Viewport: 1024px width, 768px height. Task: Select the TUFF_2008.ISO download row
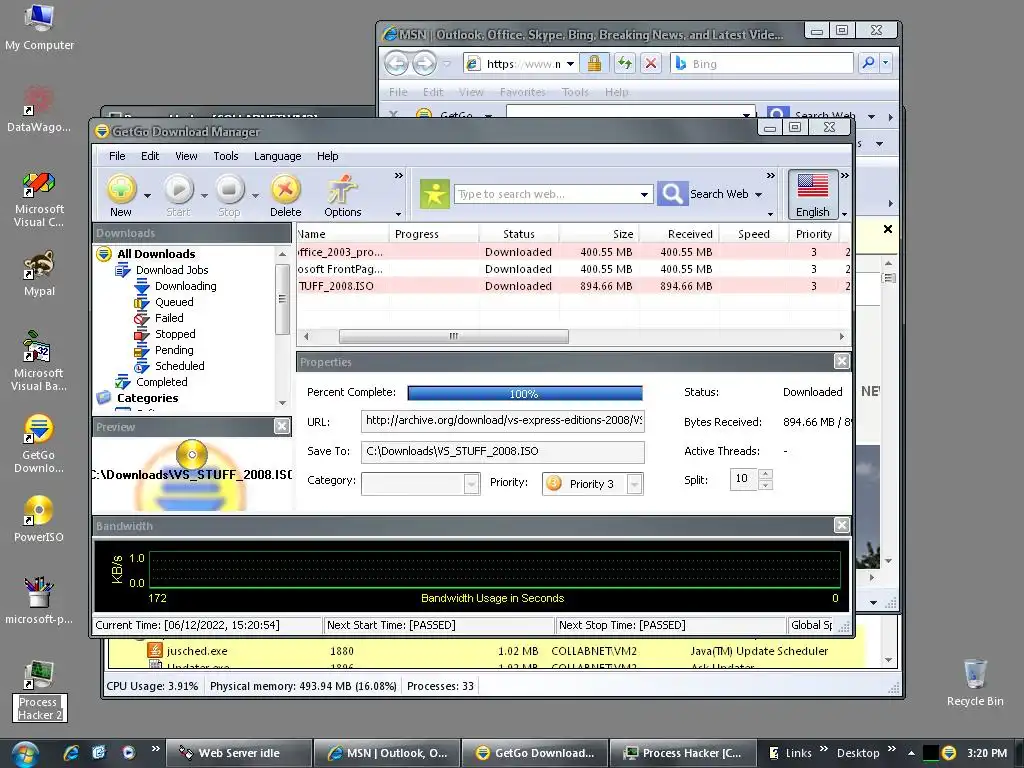(x=573, y=286)
